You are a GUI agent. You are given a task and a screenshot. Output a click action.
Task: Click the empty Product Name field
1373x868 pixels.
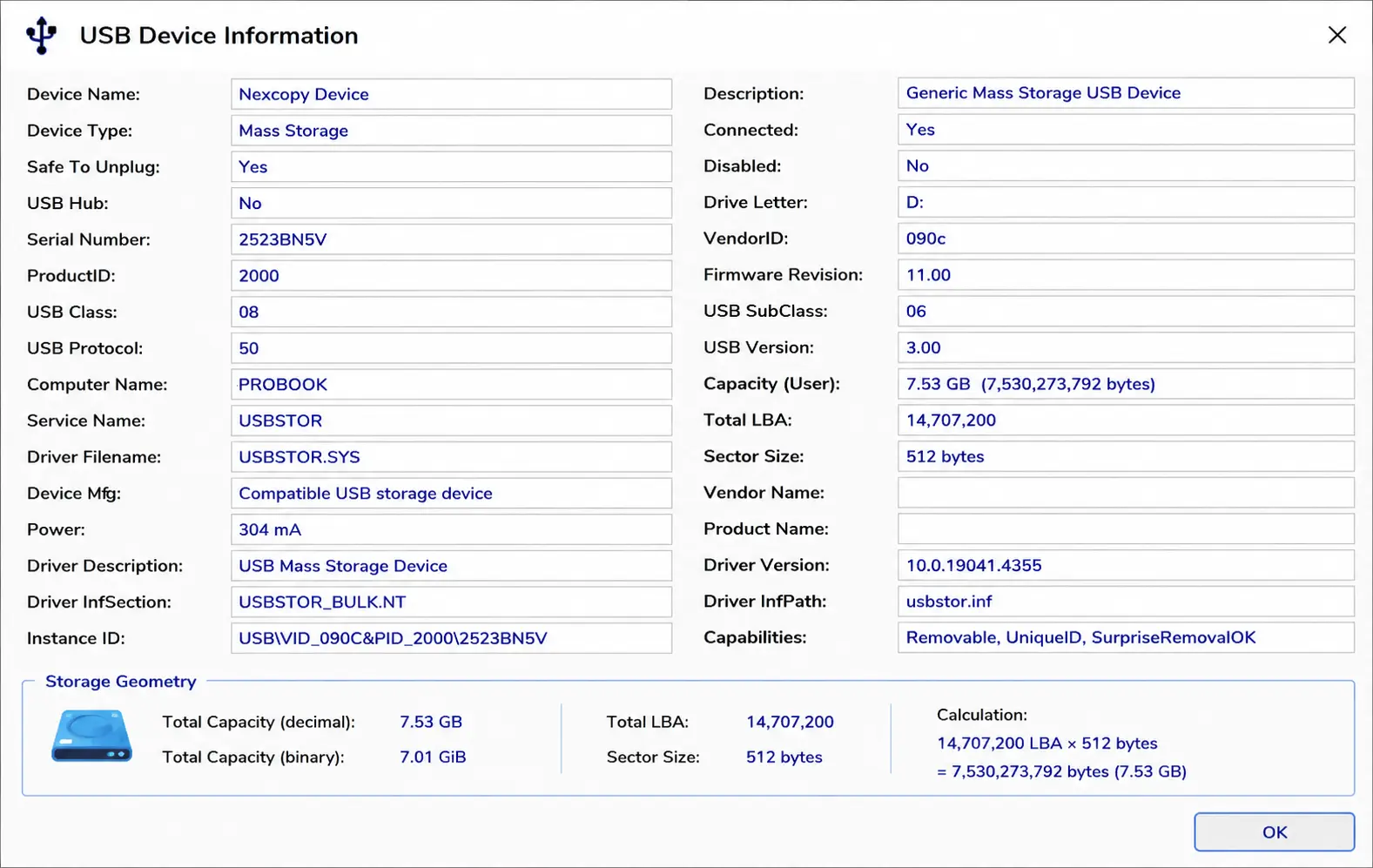point(1126,528)
